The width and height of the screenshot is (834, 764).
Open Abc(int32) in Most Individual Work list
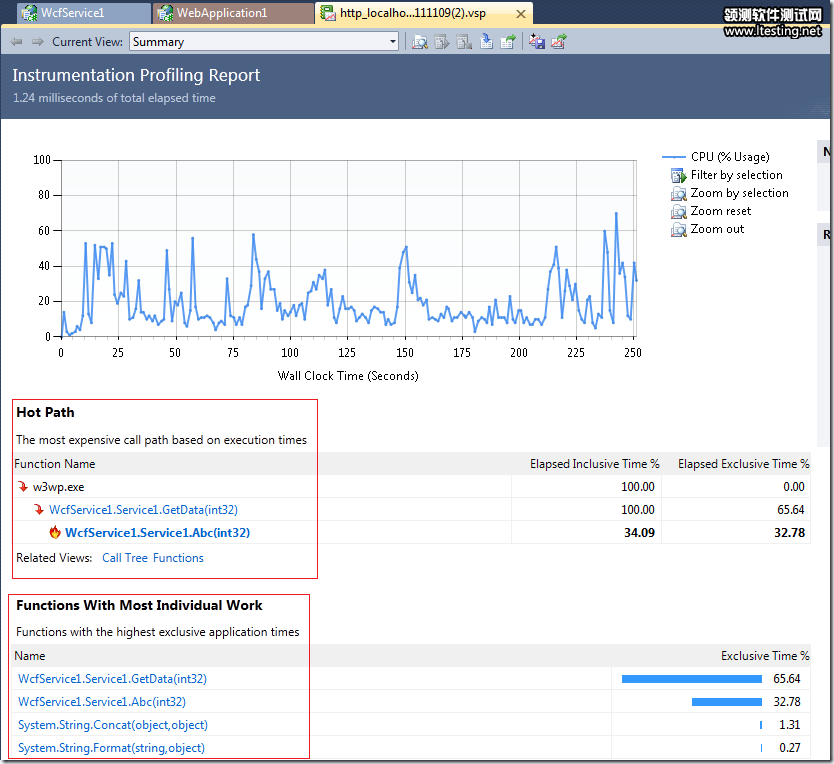point(102,702)
